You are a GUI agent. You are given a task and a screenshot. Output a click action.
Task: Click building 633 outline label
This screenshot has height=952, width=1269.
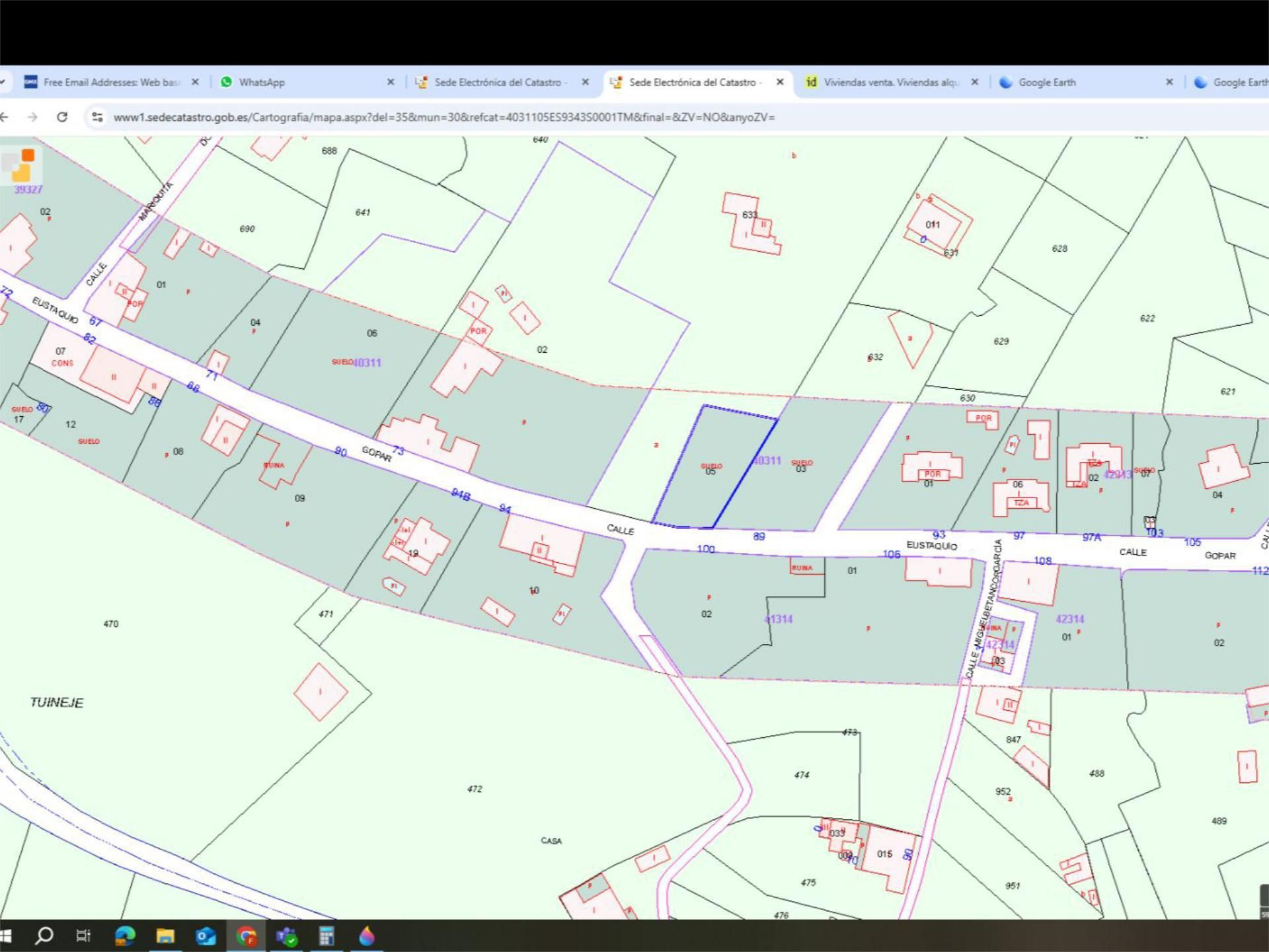pyautogui.click(x=750, y=215)
